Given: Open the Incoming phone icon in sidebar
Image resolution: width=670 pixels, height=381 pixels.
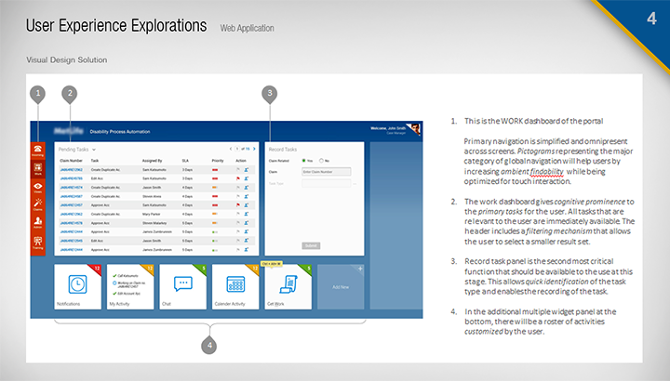Looking at the screenshot, I should [x=38, y=149].
